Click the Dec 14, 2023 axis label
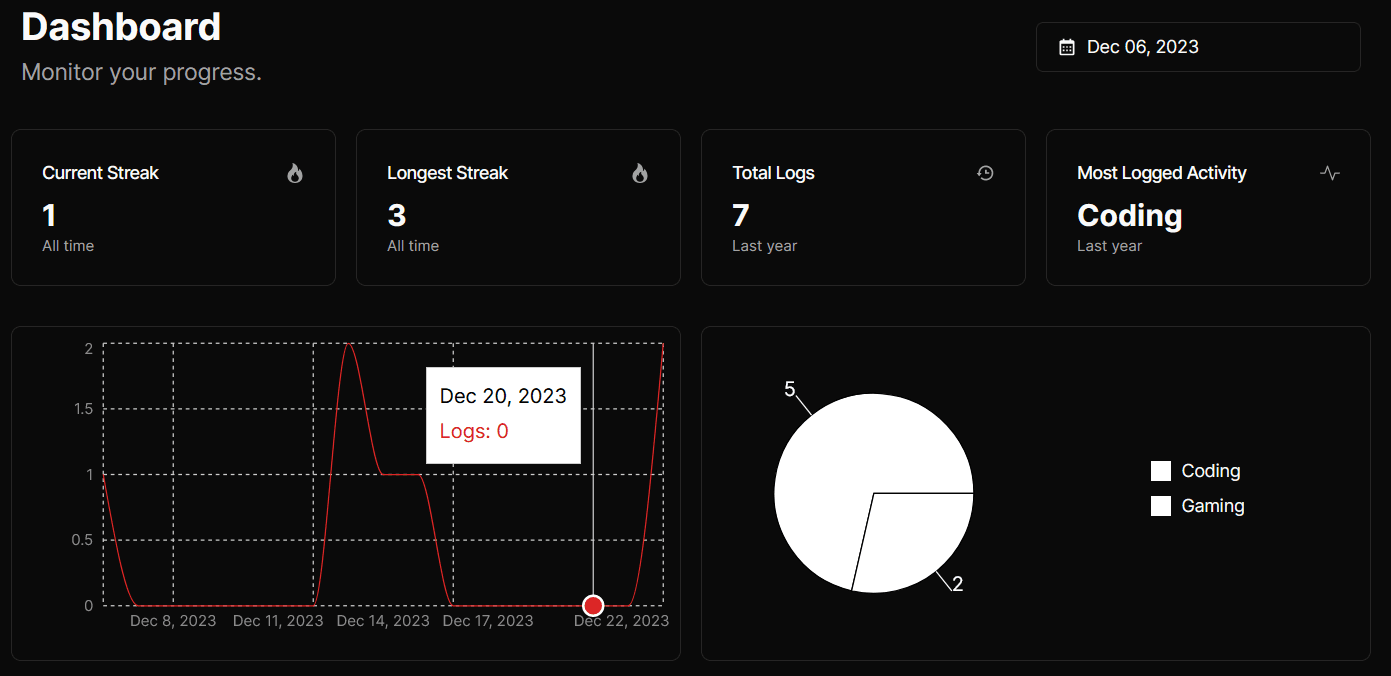 [383, 621]
